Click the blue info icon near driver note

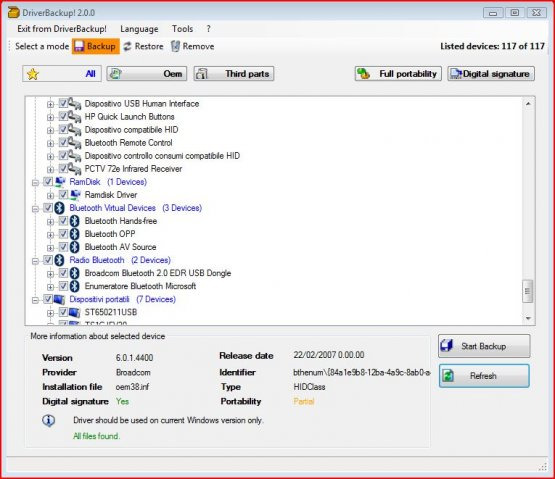[x=48, y=421]
